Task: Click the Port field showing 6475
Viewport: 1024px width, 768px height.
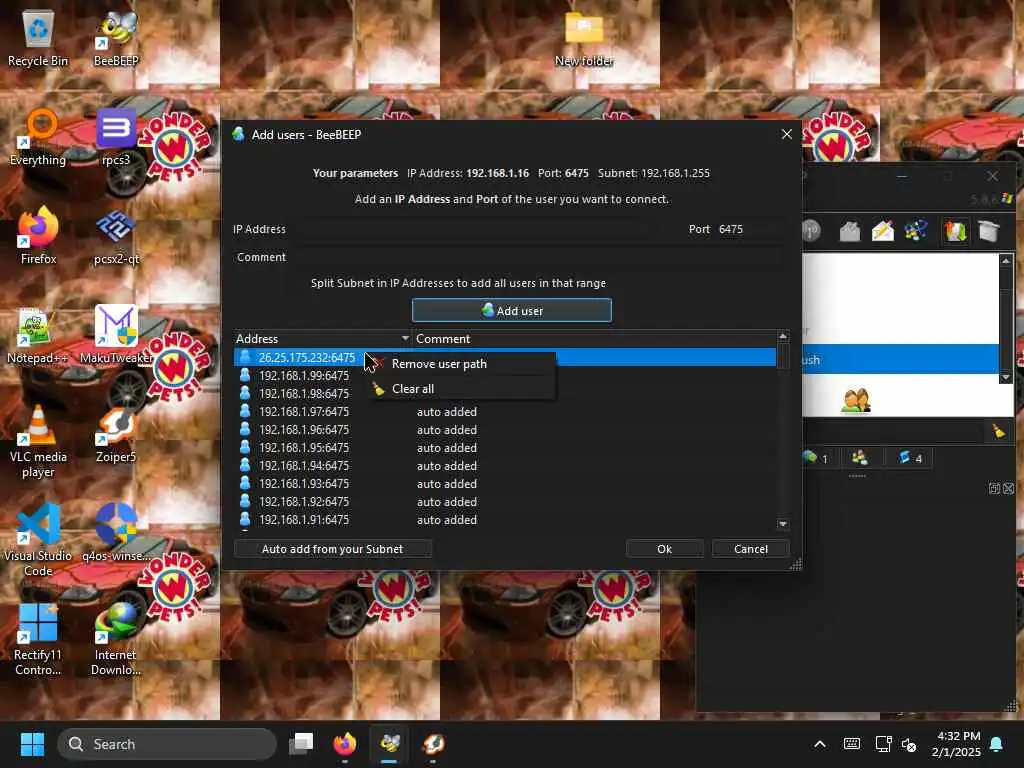Action: coord(750,229)
